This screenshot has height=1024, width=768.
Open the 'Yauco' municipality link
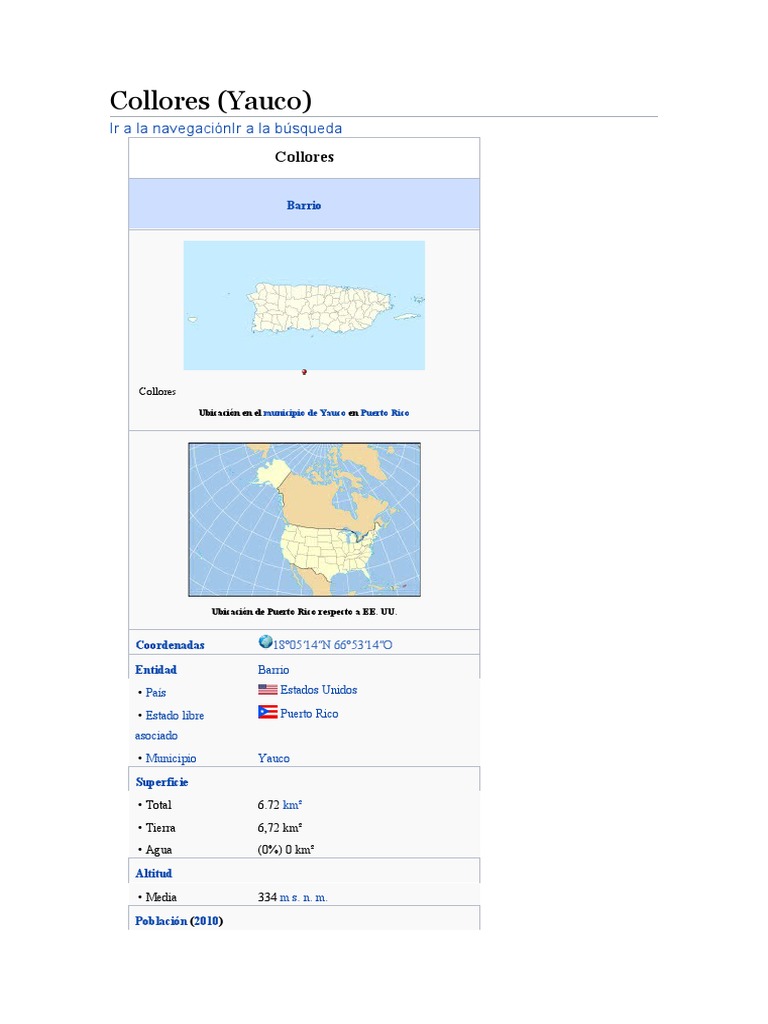274,758
